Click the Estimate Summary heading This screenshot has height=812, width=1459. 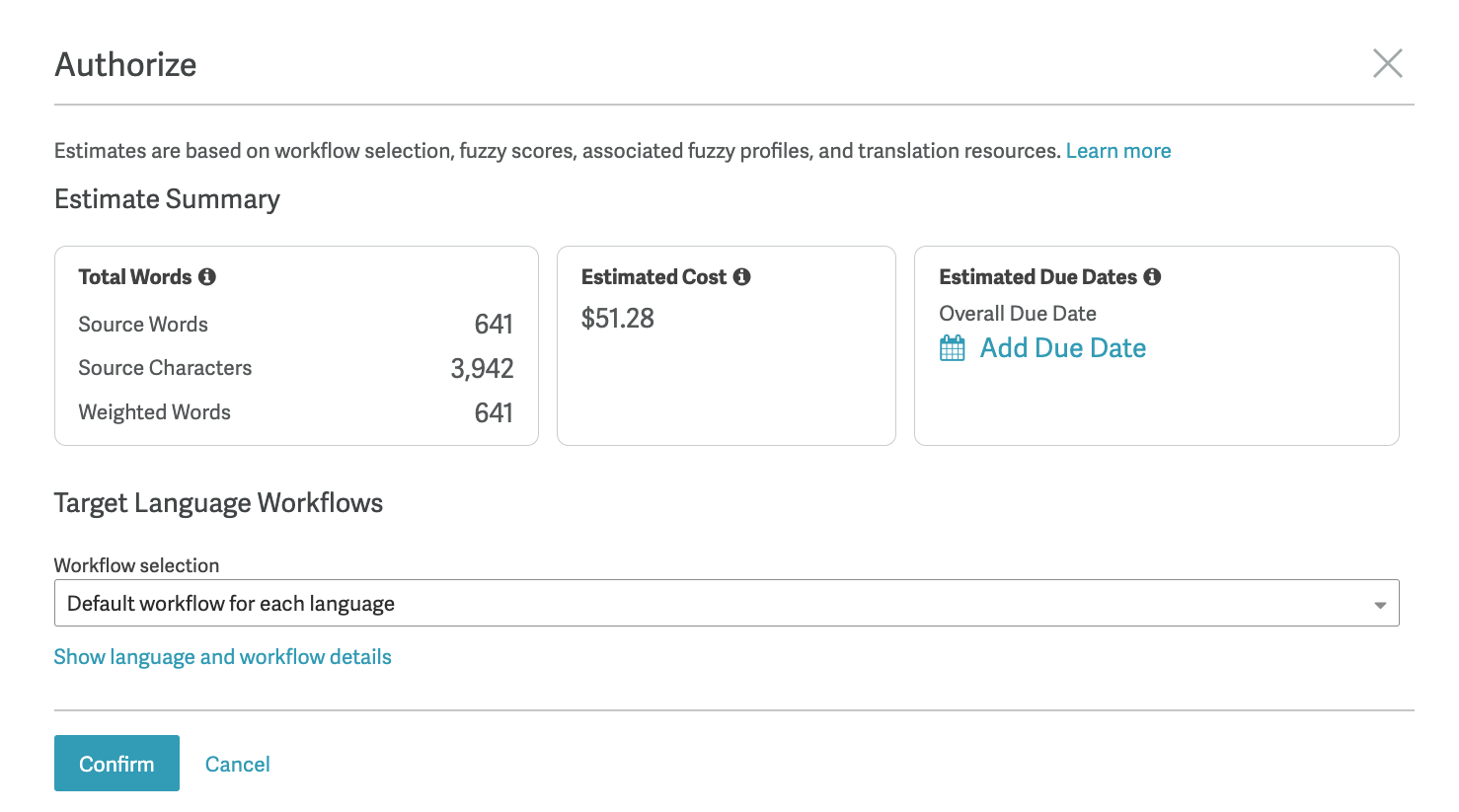coord(167,199)
